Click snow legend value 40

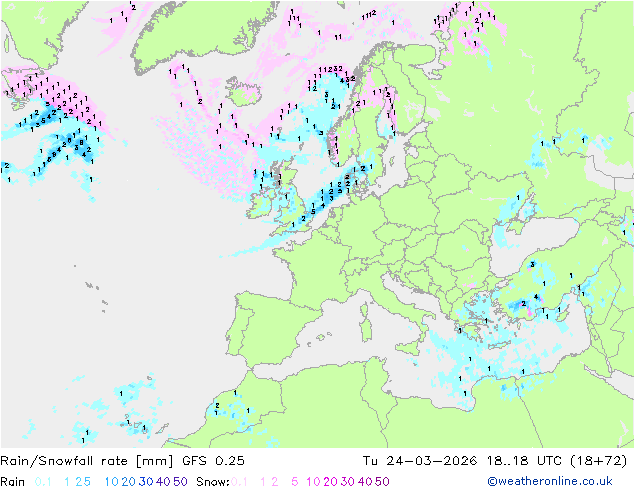[365, 482]
